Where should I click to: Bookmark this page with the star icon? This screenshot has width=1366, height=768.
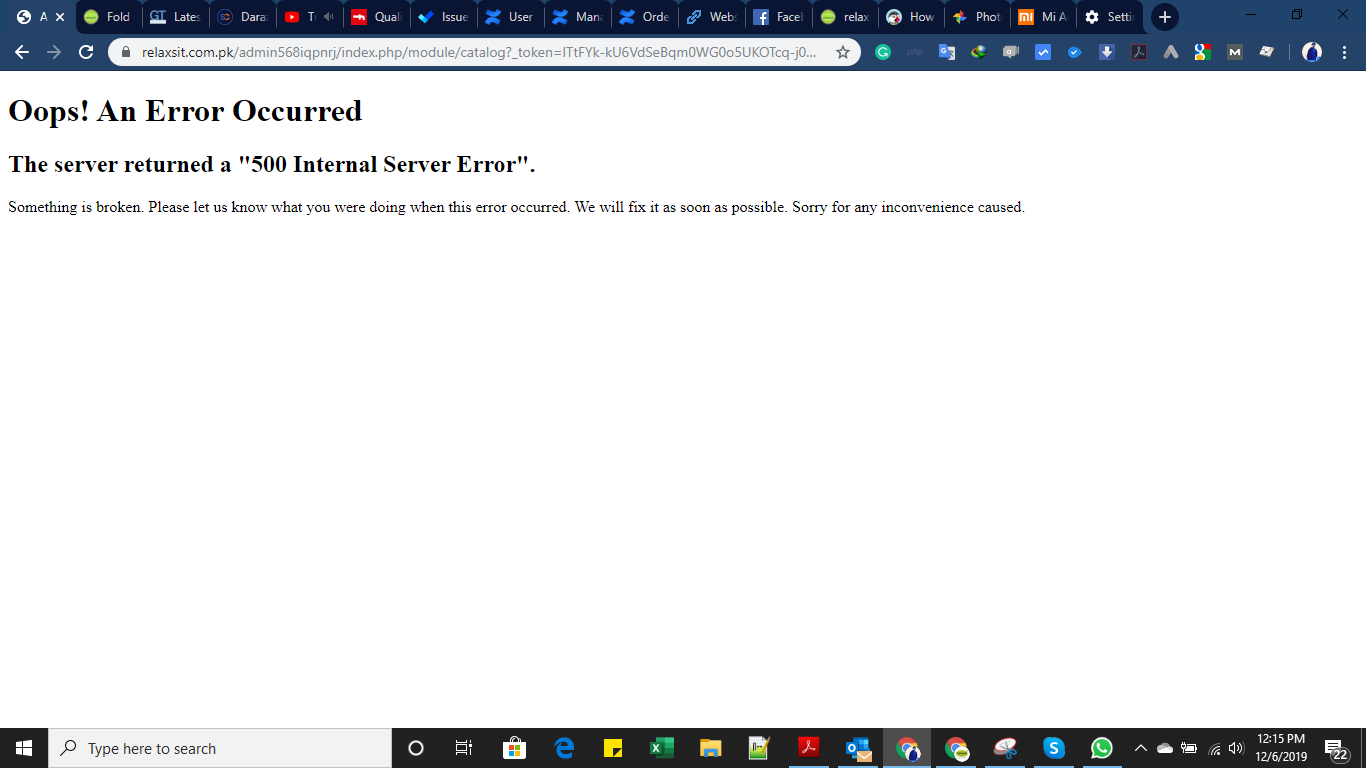843,52
